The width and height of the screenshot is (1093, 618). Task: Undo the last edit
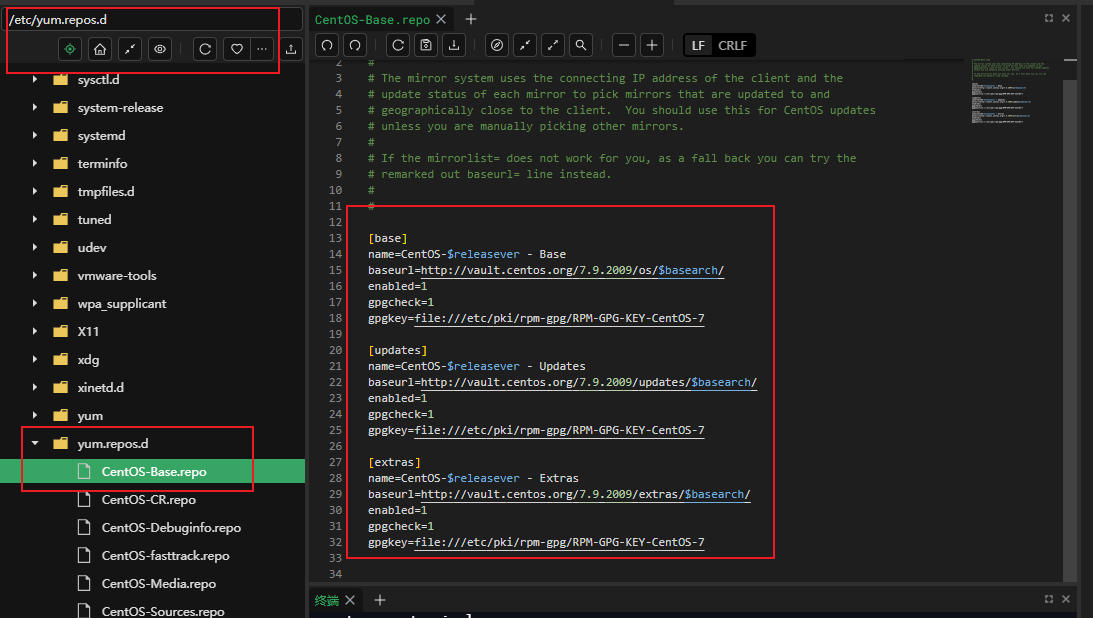pyautogui.click(x=327, y=44)
